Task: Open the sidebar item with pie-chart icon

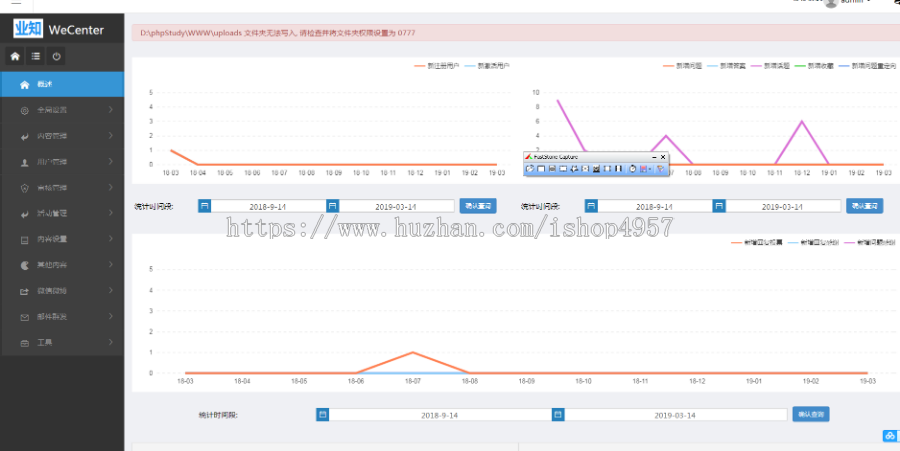Action: [x=62, y=265]
